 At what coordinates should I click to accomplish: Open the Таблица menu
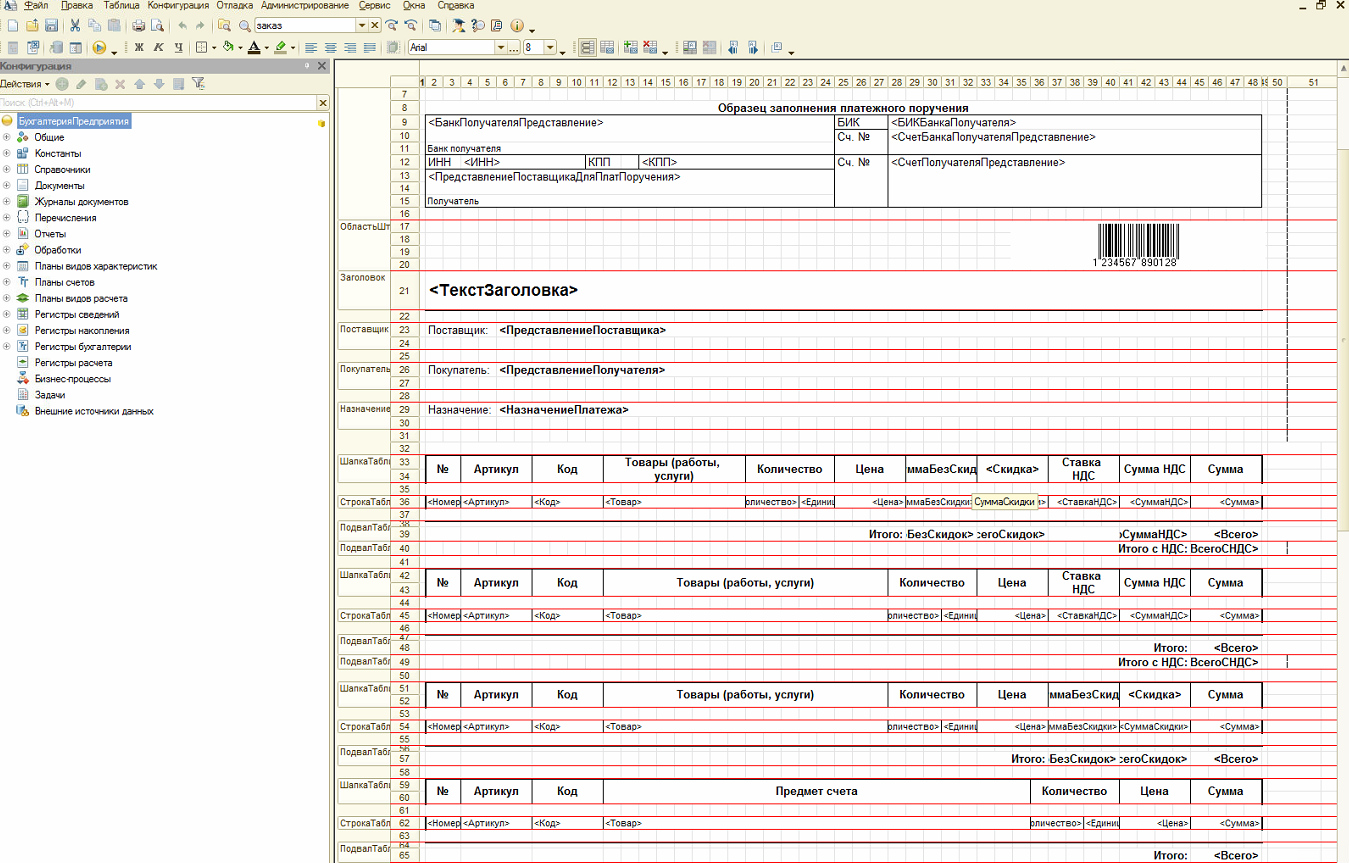pyautogui.click(x=121, y=6)
